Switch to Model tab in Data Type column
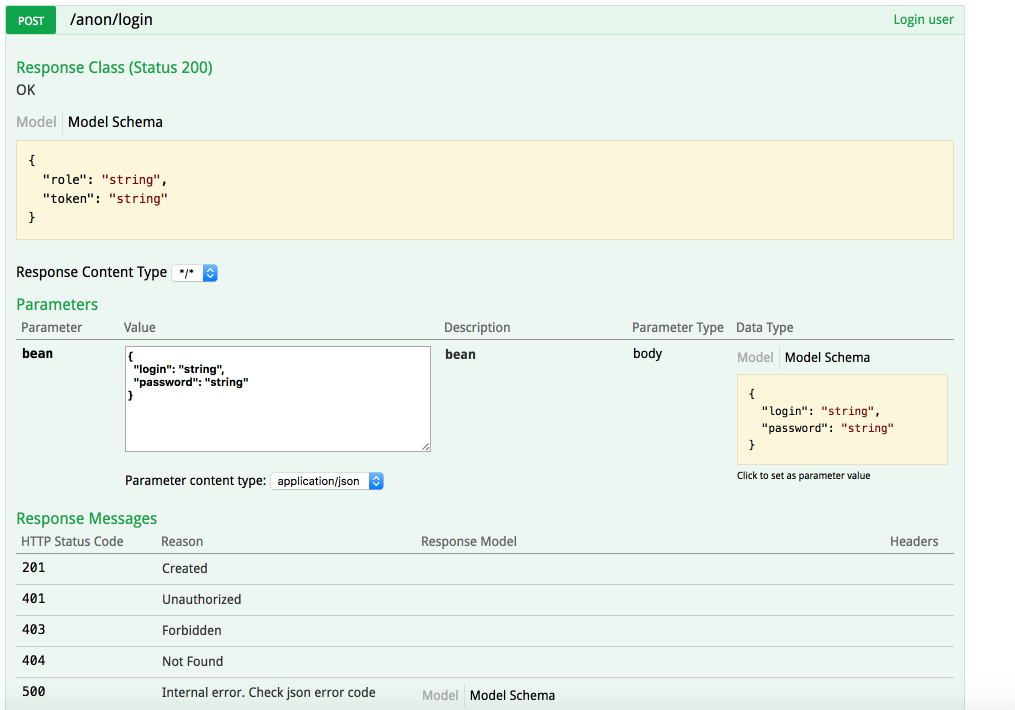 click(x=755, y=357)
